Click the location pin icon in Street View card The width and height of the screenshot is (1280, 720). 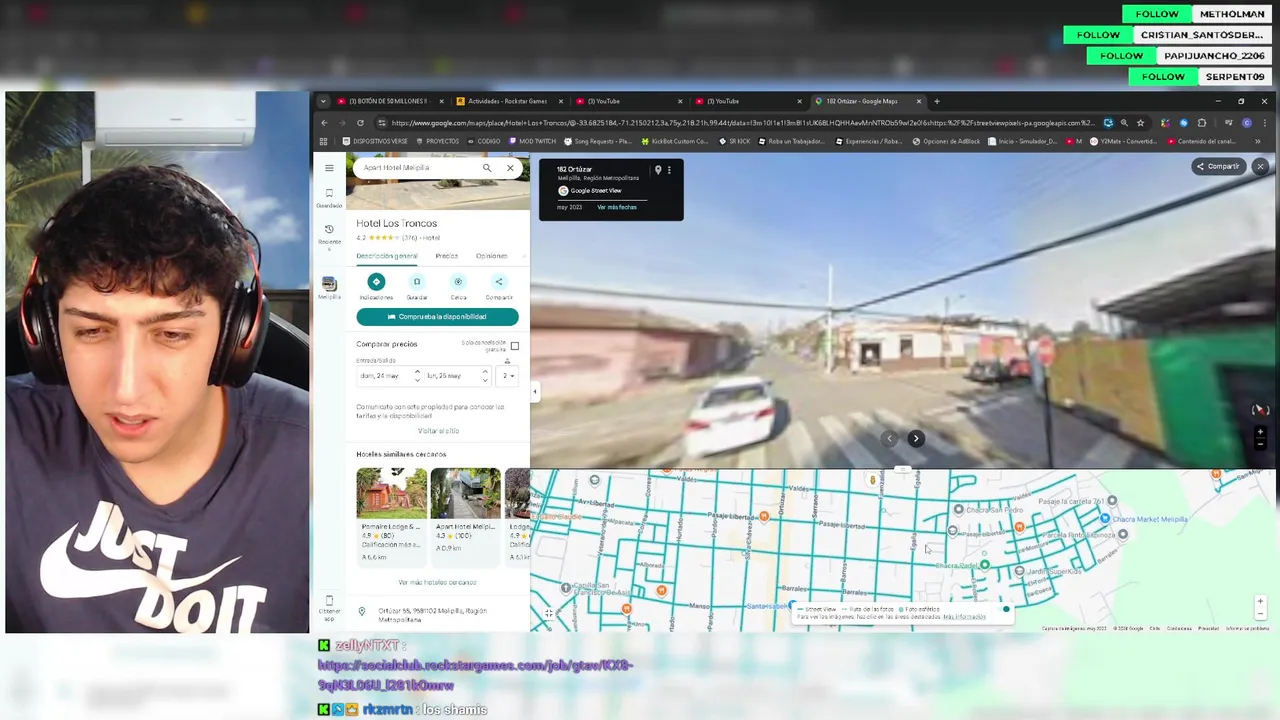[658, 170]
